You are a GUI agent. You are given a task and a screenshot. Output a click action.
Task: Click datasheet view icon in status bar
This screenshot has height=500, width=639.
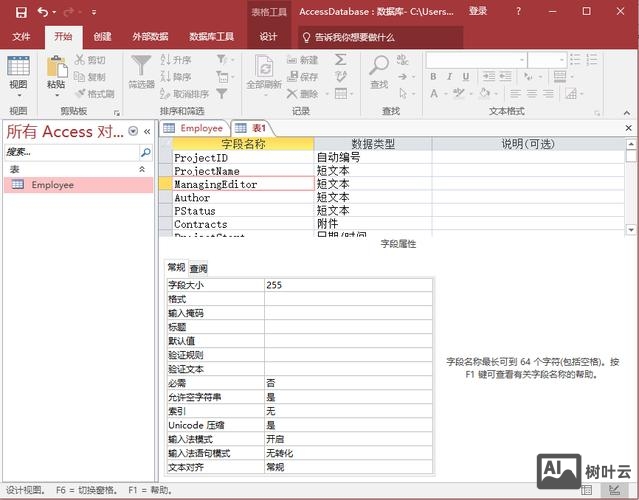point(587,490)
